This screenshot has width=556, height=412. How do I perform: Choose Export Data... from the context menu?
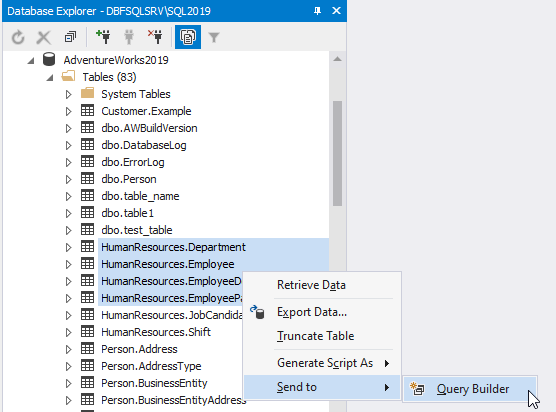click(x=322, y=312)
